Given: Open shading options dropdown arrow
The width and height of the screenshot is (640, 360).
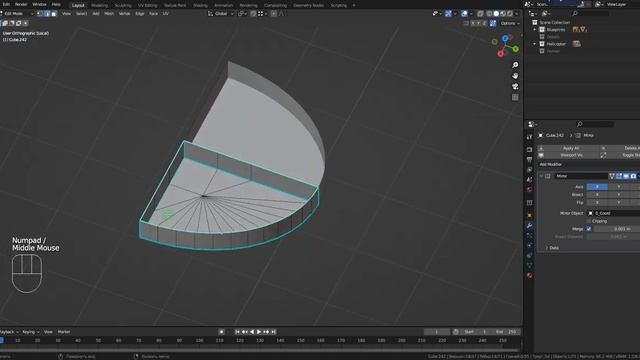Looking at the screenshot, I should (516, 13).
